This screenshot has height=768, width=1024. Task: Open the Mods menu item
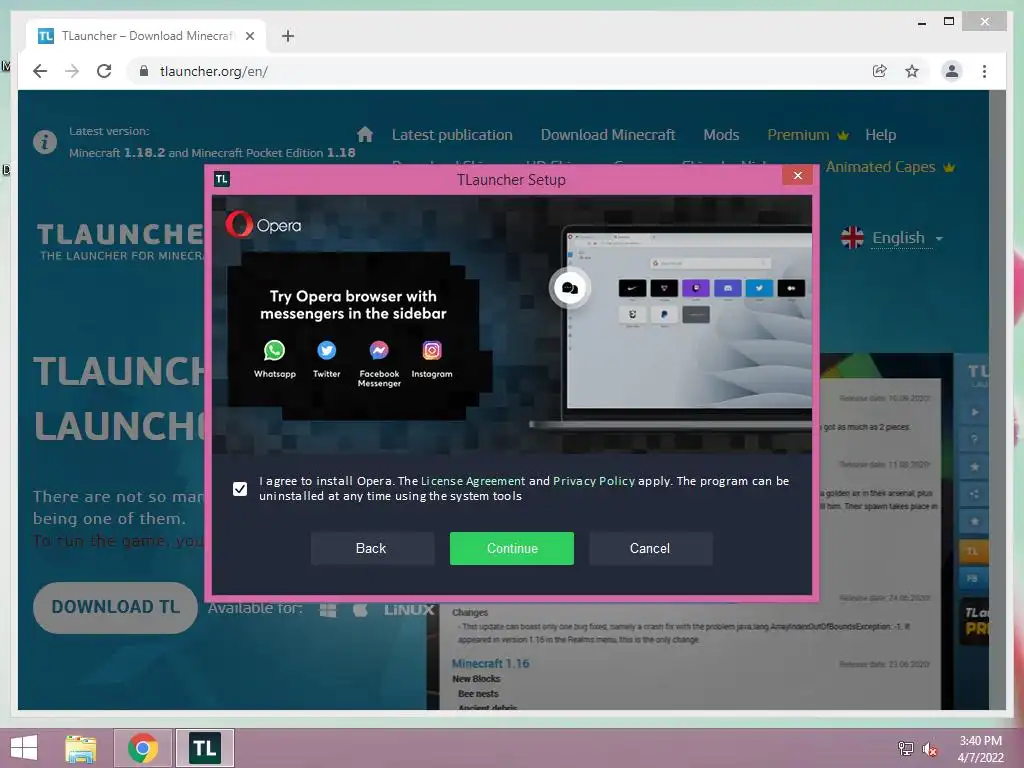[721, 135]
